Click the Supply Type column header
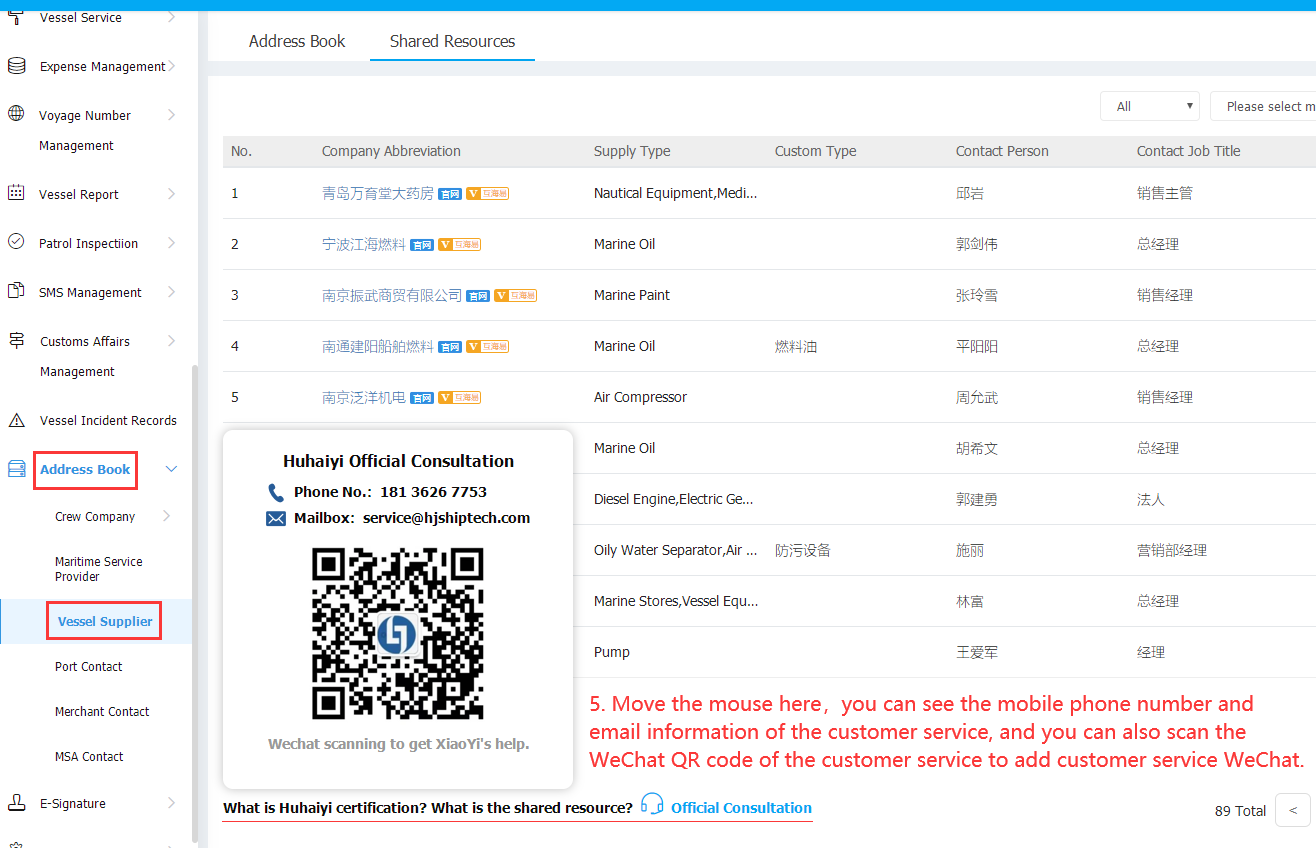Screen dimensions: 1316x848 click(632, 152)
